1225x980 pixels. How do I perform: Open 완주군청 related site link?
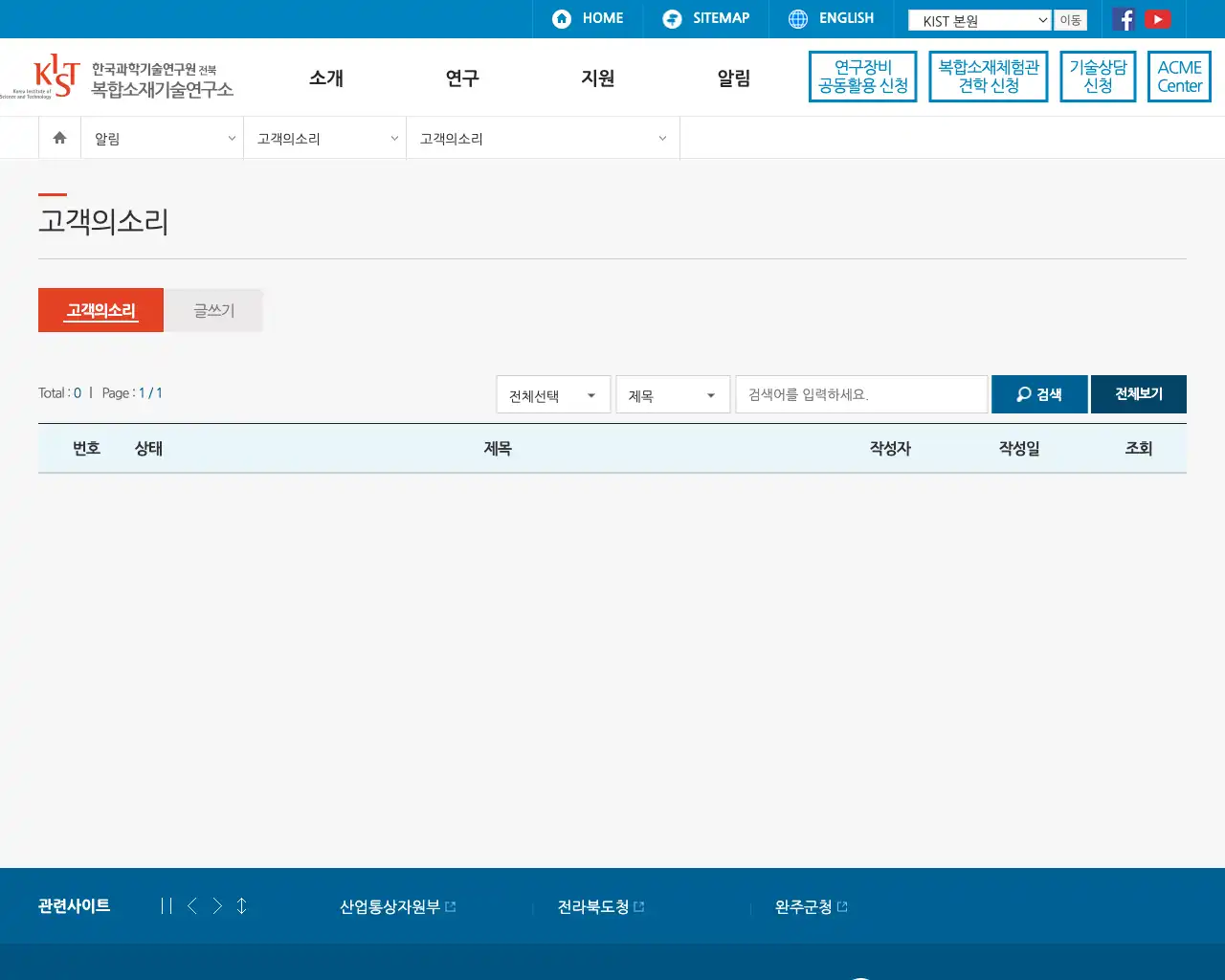coord(812,906)
